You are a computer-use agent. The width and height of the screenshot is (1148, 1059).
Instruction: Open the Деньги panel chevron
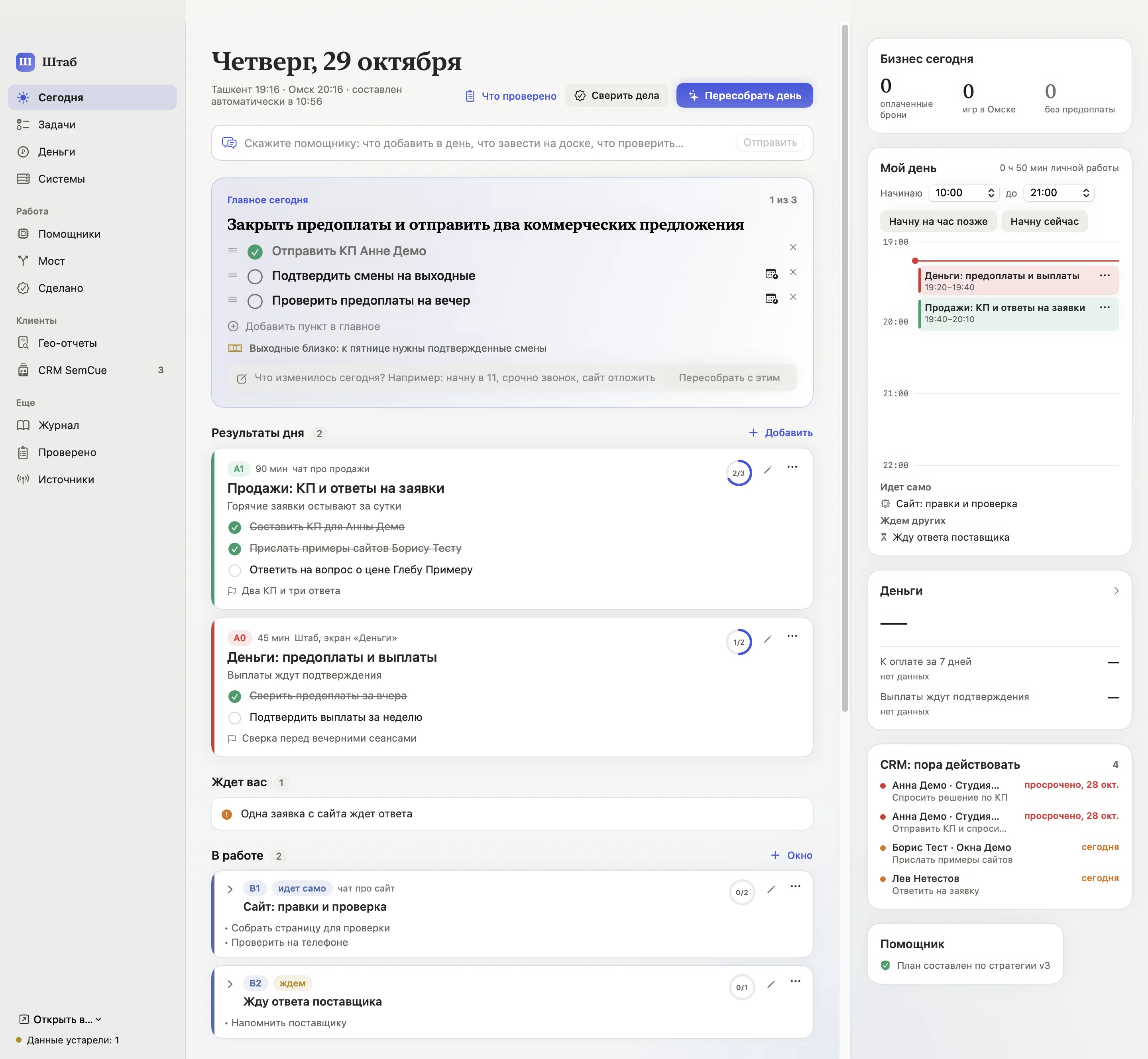coord(1116,591)
